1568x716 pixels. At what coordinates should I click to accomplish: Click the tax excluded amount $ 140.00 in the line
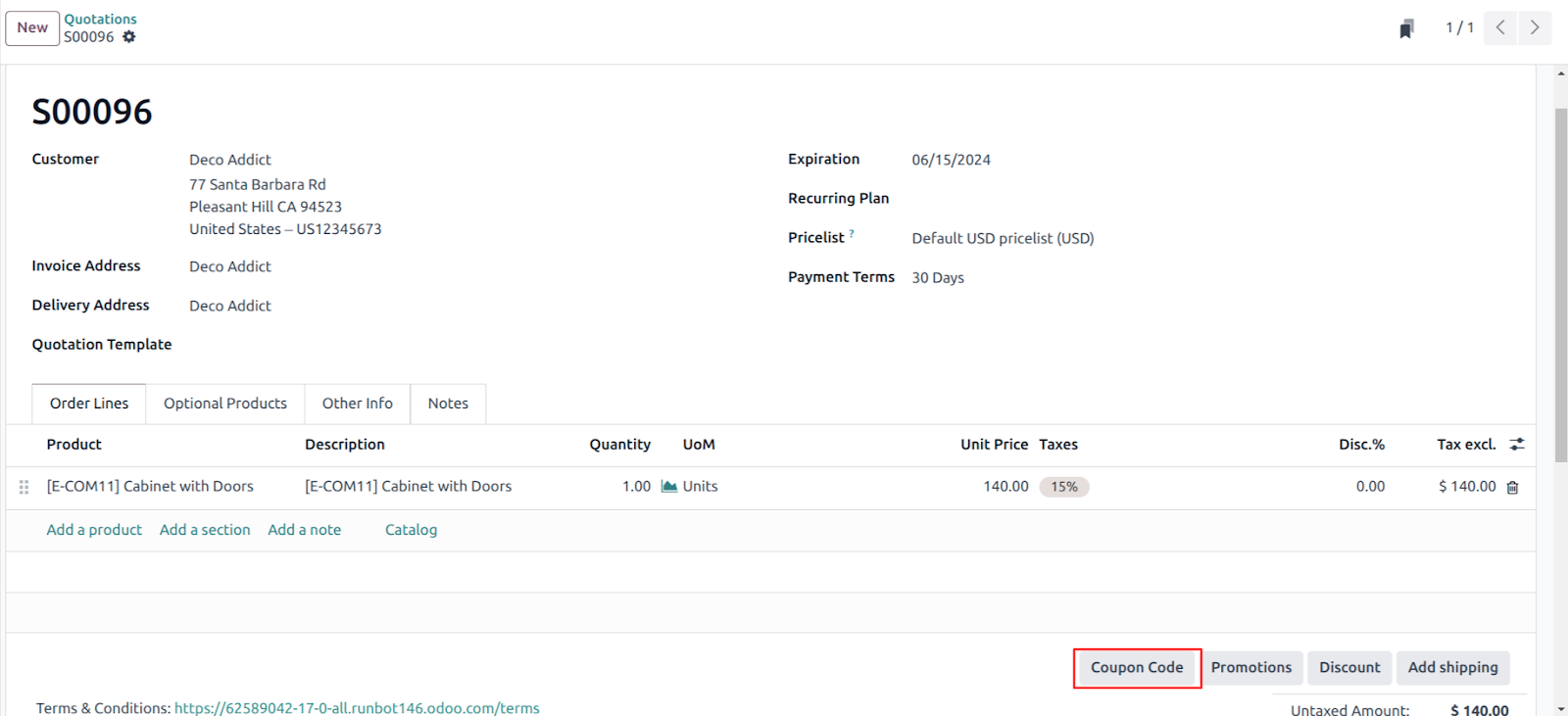(x=1467, y=487)
